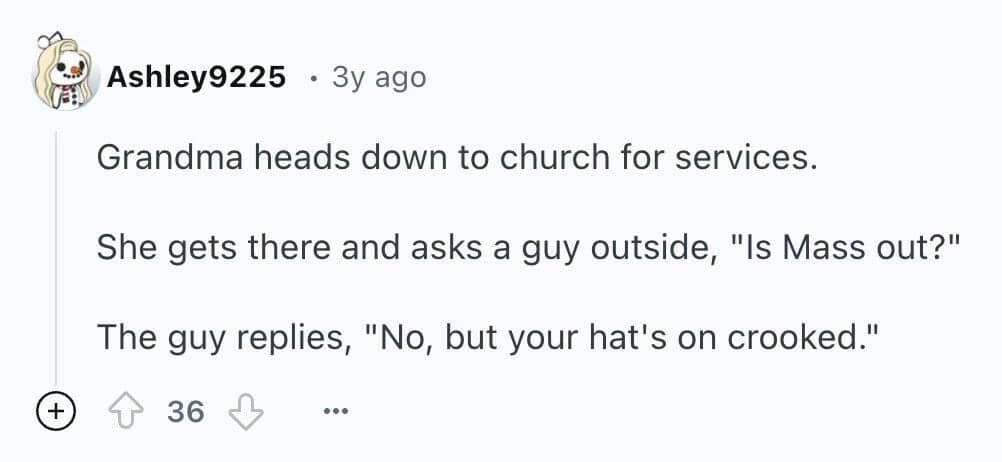
Task: Toggle the circled plus thread icon
Action: [x=57, y=410]
